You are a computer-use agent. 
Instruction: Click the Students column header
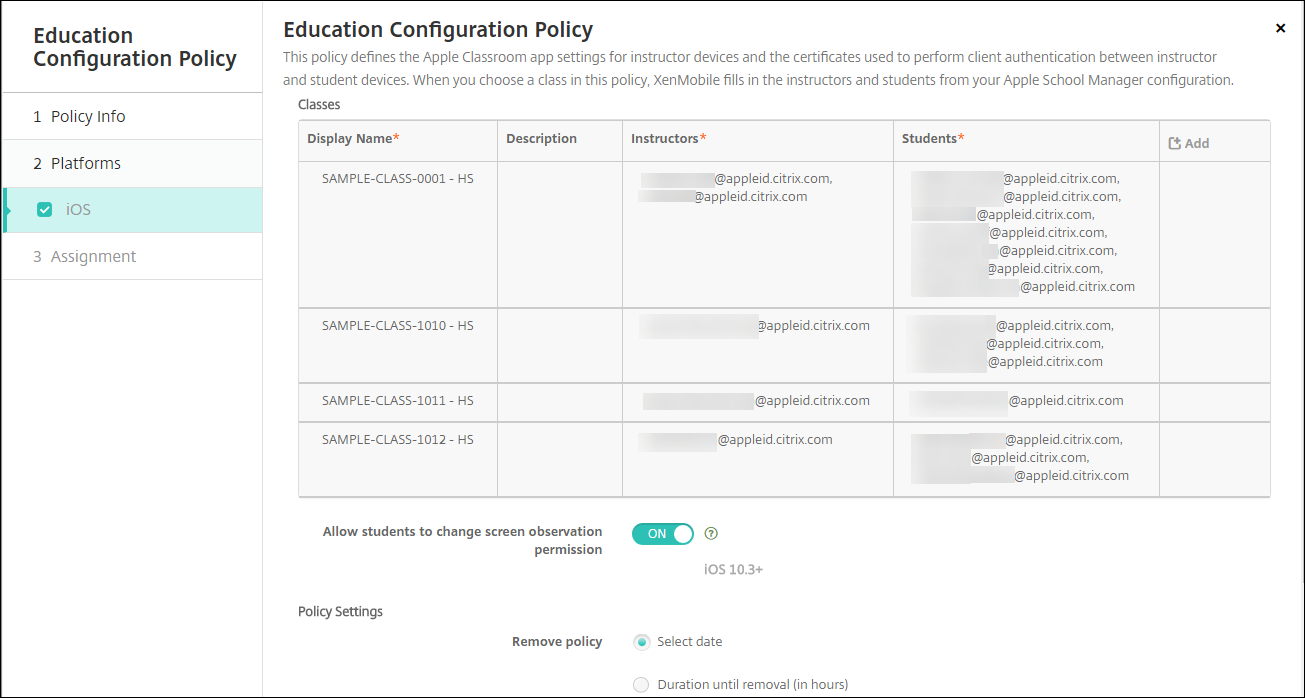[x=932, y=139]
